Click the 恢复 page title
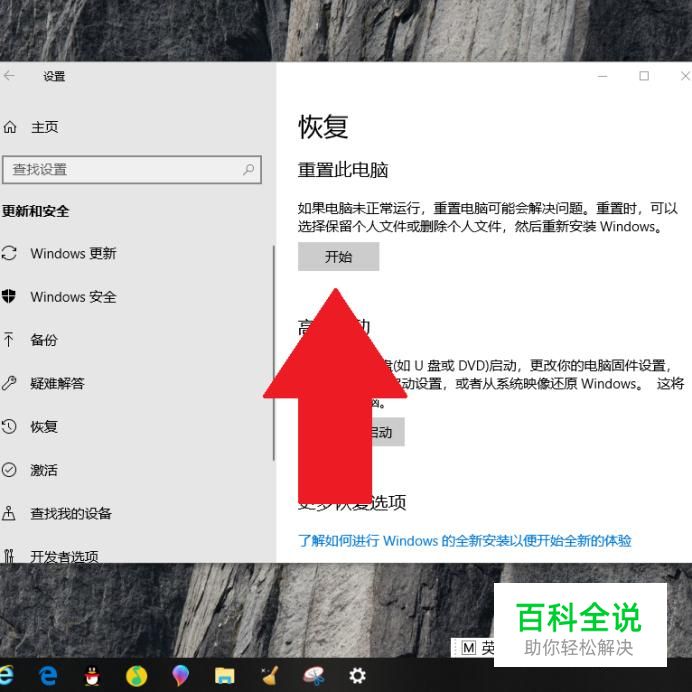This screenshot has width=692, height=692. (x=323, y=127)
